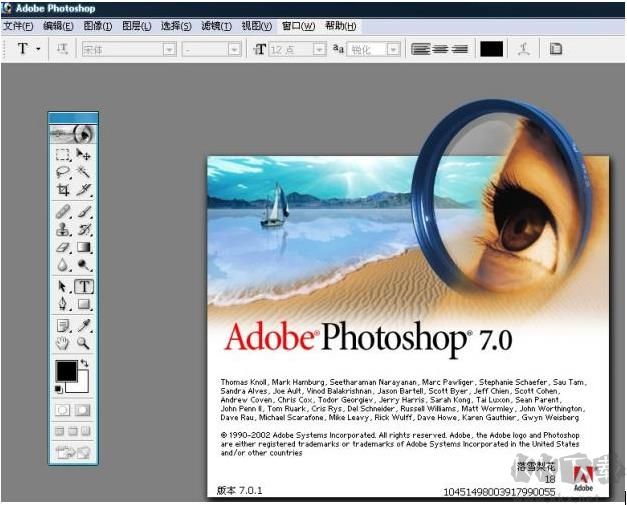Choose Full Screen Mode with menu bar
Viewport: 627px width, 505px height.
point(72,431)
